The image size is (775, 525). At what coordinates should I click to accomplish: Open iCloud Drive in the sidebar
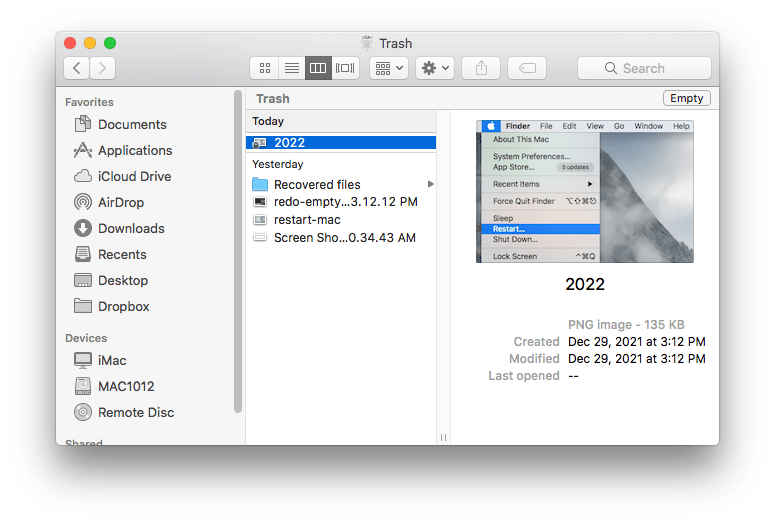134,176
